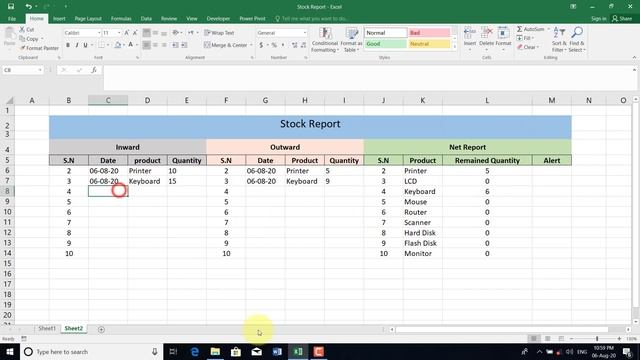Toggle Middle Align vertical alignment
The width and height of the screenshot is (640, 360).
click(155, 33)
